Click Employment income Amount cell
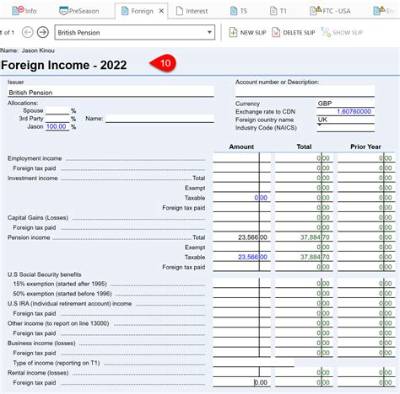The width and height of the screenshot is (400, 394). point(242,158)
